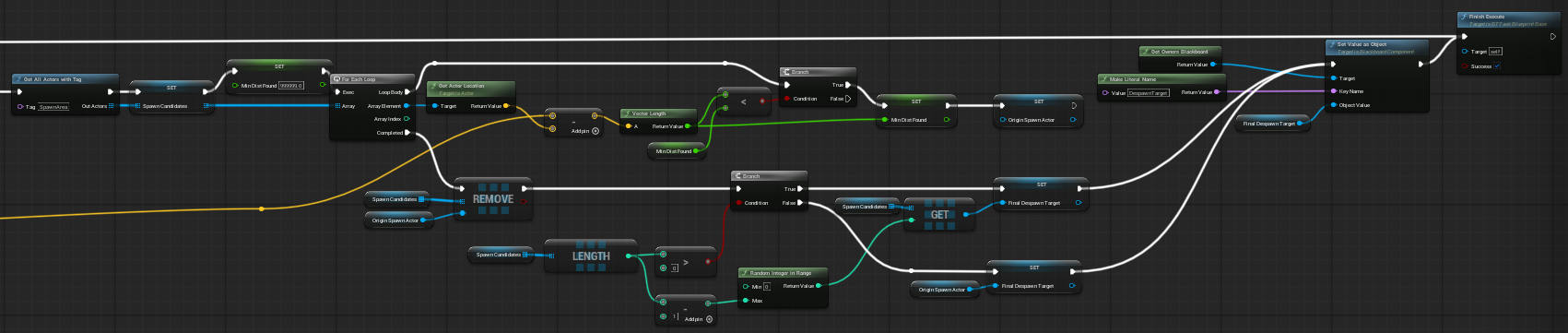The height and width of the screenshot is (333, 1568).
Task: Click the False pin of the lower Branch
Action: click(799, 203)
